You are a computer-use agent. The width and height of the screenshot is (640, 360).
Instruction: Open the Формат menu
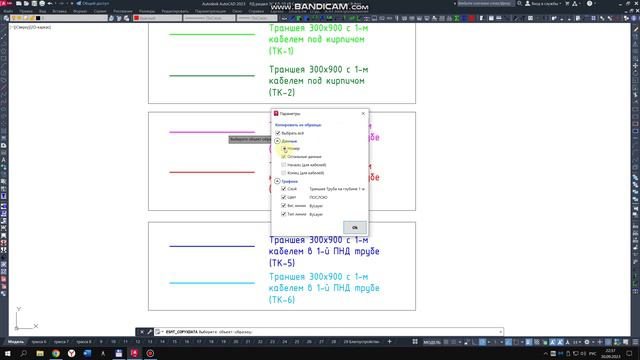click(x=80, y=11)
